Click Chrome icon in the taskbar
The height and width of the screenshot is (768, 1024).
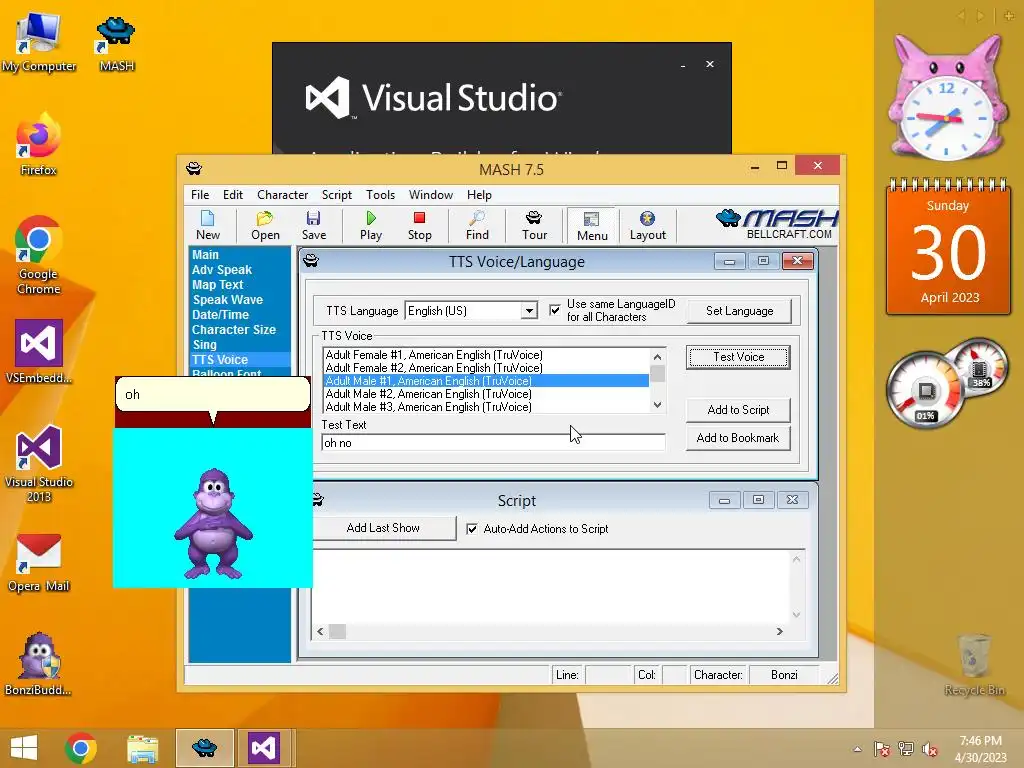click(81, 748)
